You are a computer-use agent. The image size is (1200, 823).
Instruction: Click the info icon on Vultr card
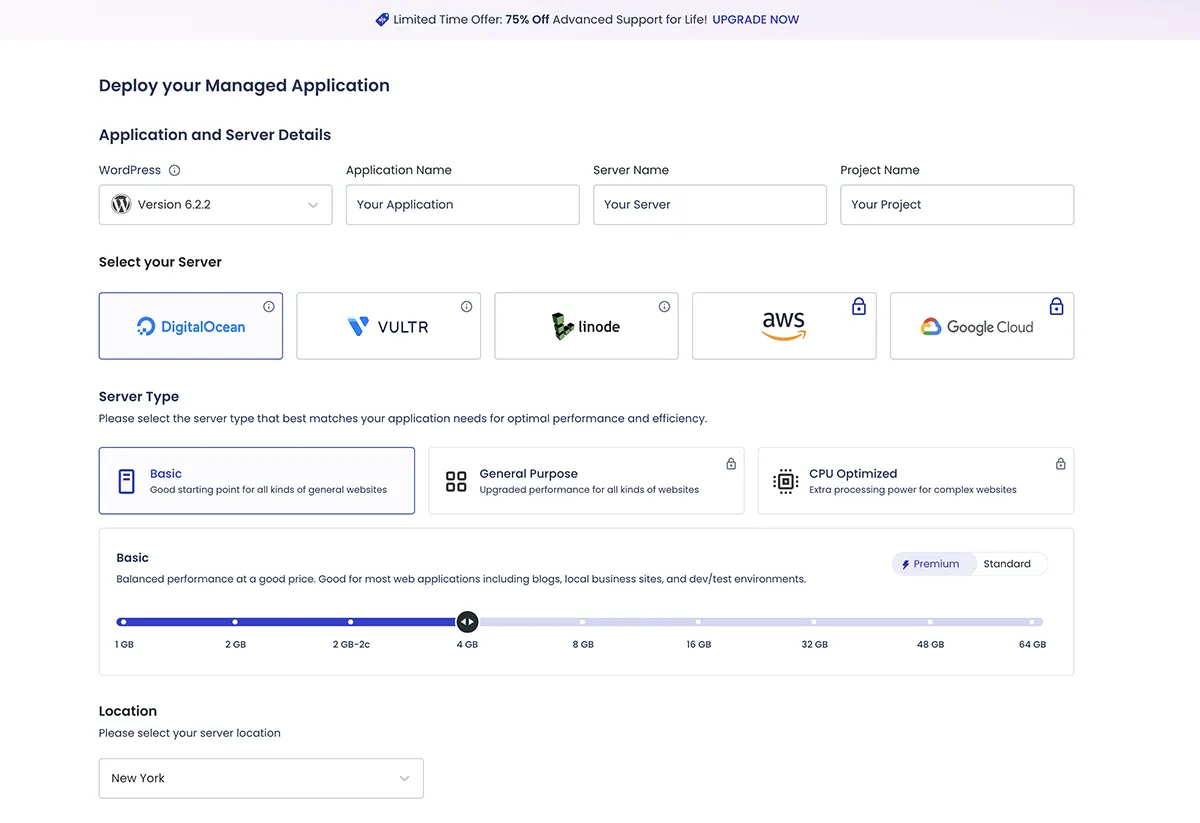click(467, 306)
